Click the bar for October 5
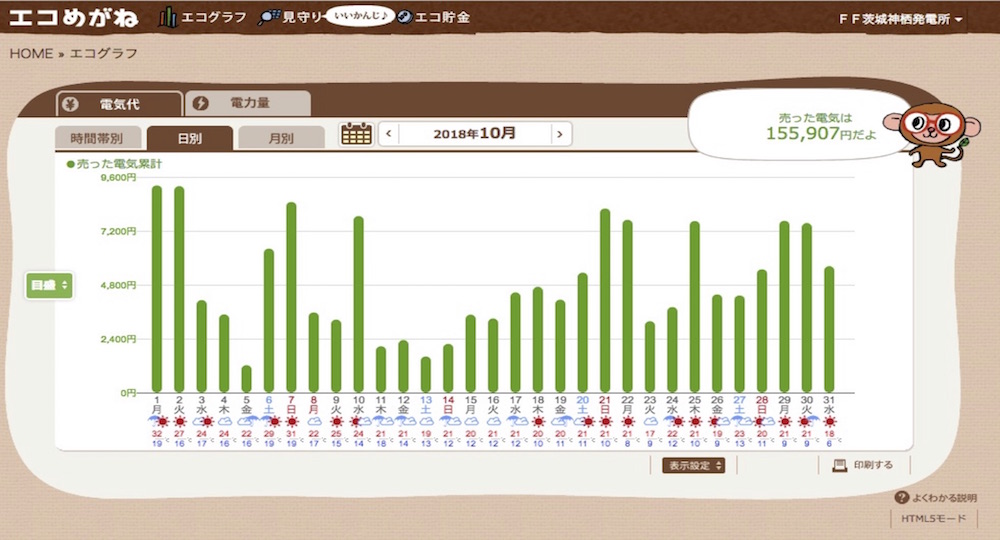1000x540 pixels. (x=246, y=379)
